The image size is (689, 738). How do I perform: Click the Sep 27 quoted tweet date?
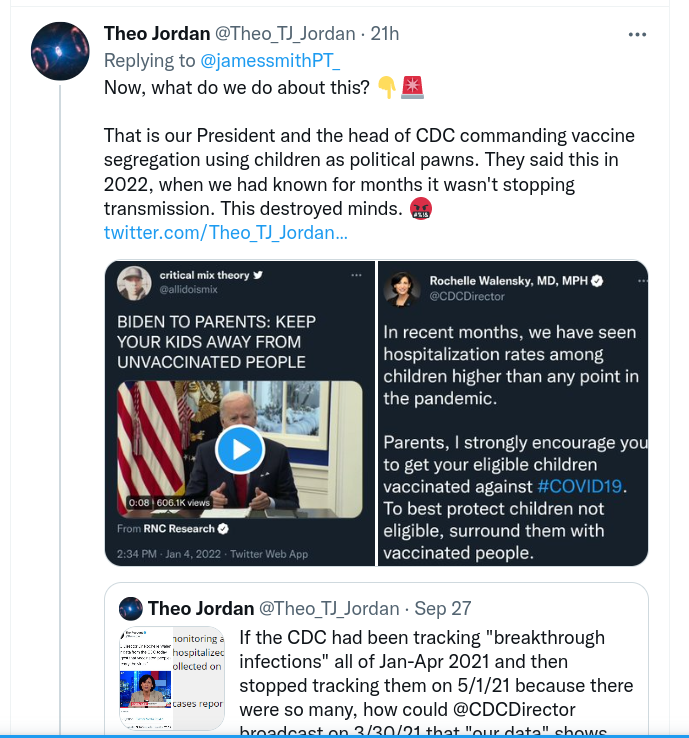[x=442, y=609]
